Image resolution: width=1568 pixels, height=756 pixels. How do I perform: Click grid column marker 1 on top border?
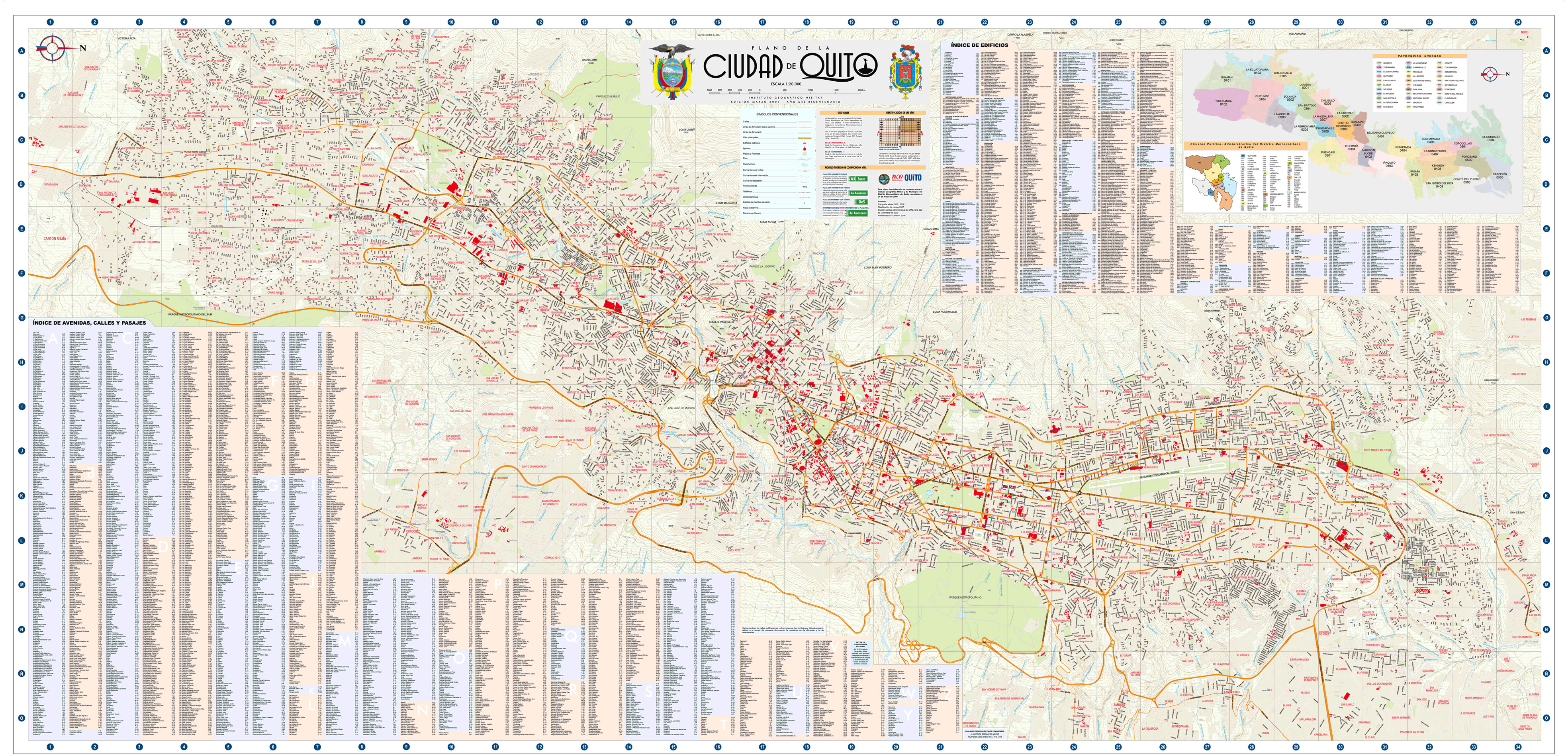pyautogui.click(x=50, y=22)
